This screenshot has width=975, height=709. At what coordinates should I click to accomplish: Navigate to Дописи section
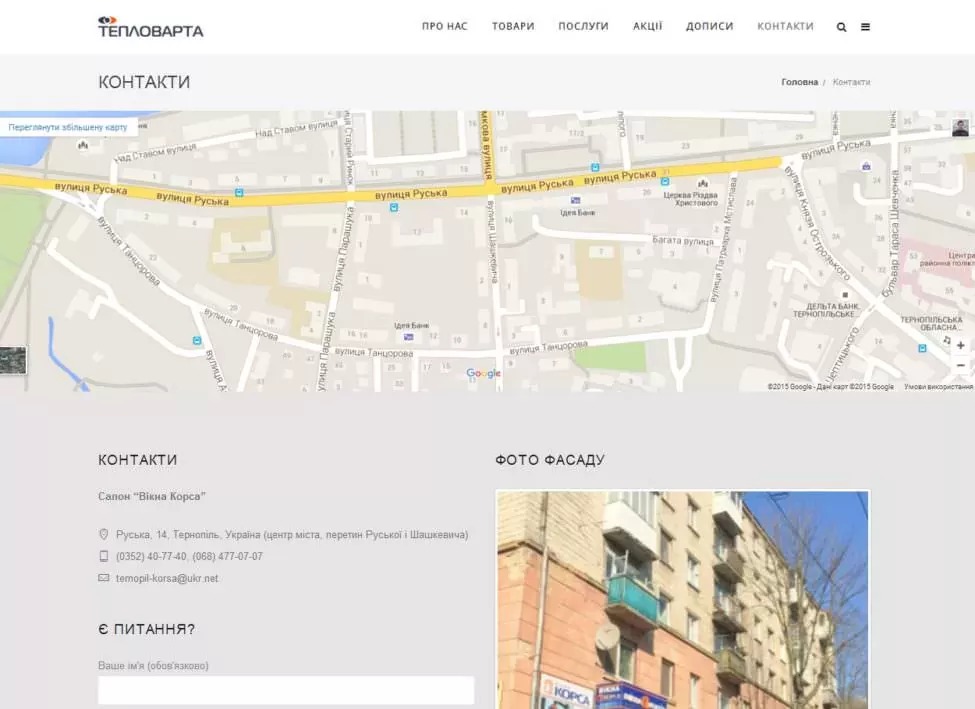[709, 27]
